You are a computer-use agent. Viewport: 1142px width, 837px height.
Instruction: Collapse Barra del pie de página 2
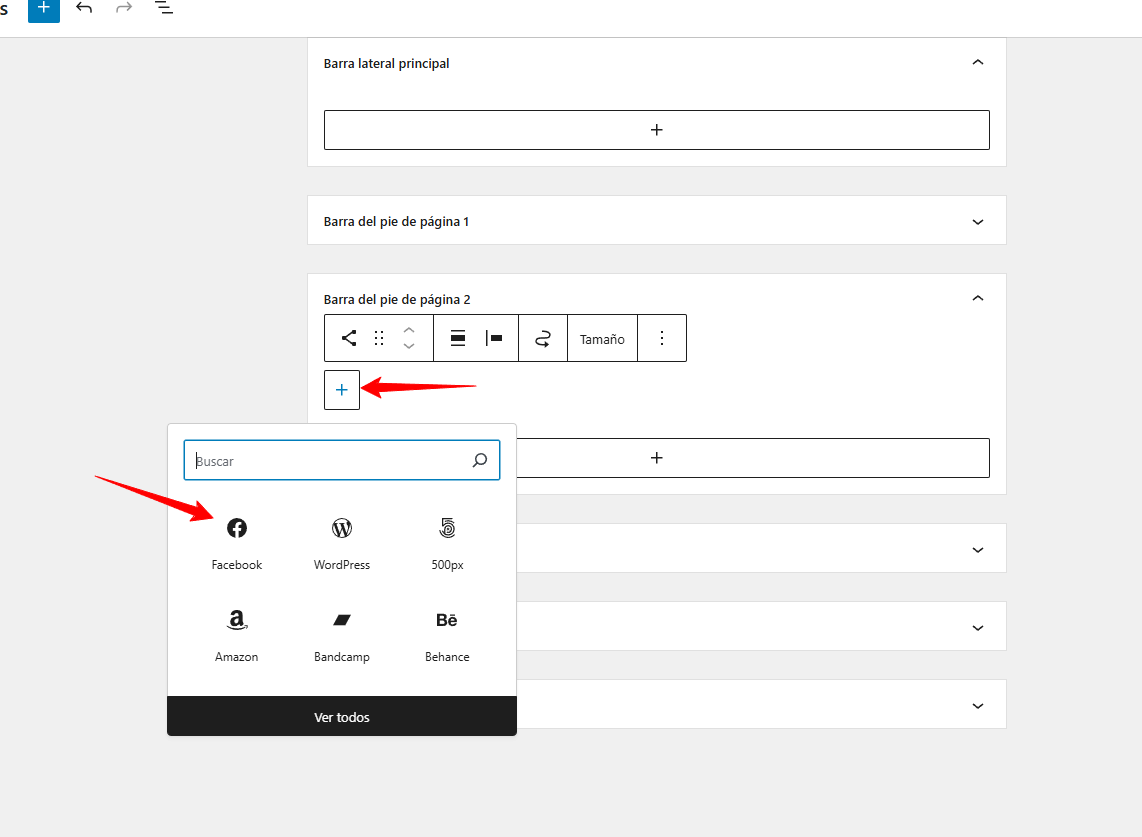[x=978, y=299]
